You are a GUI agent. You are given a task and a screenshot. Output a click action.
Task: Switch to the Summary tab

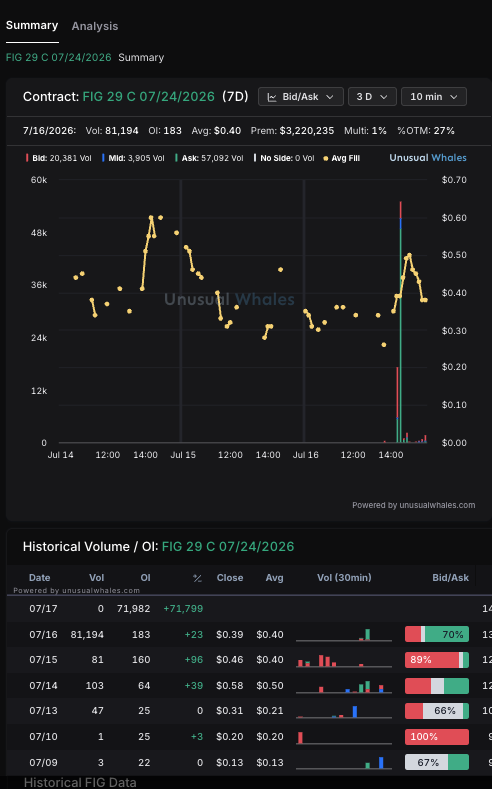(x=32, y=25)
